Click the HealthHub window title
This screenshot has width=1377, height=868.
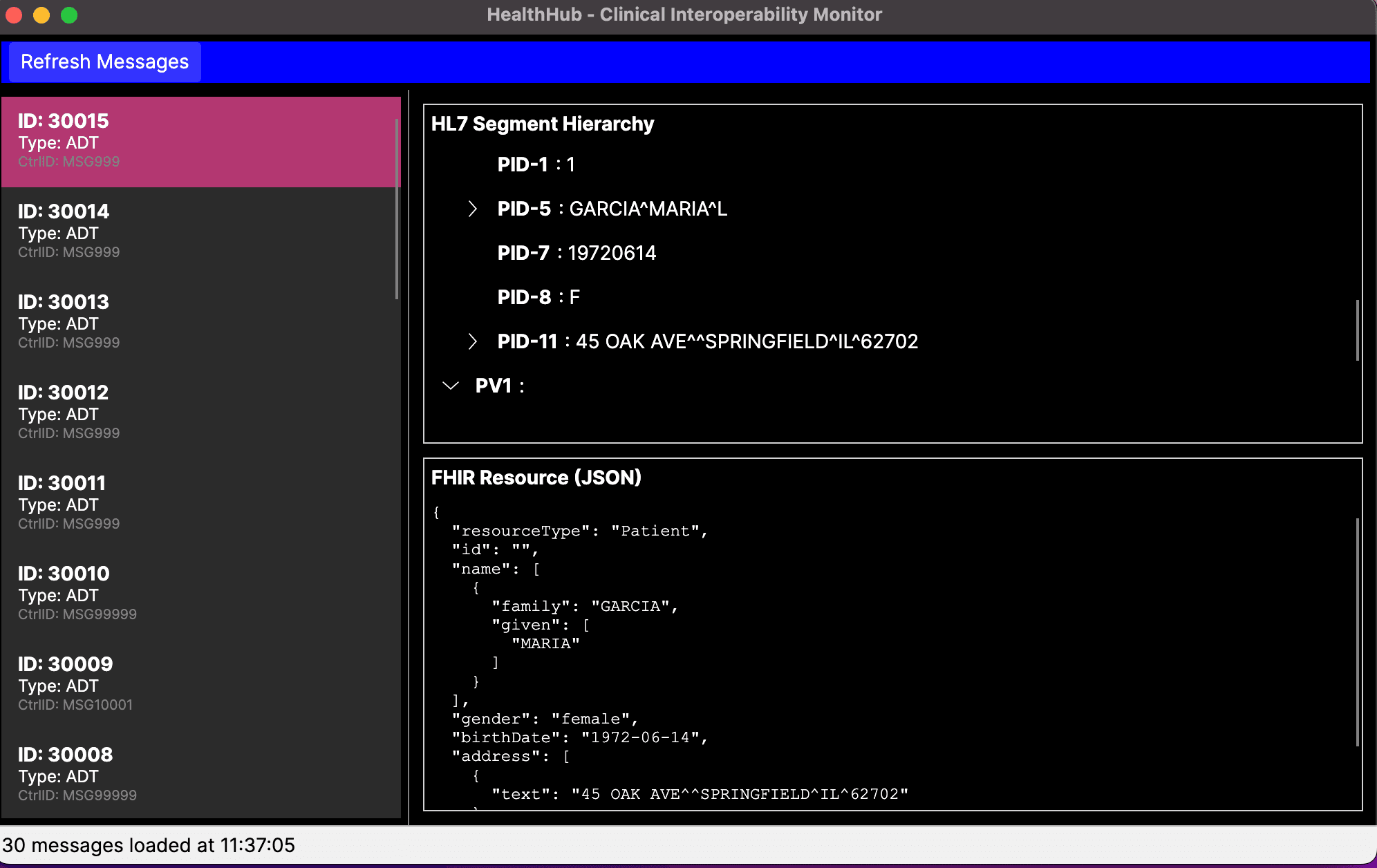tap(684, 15)
